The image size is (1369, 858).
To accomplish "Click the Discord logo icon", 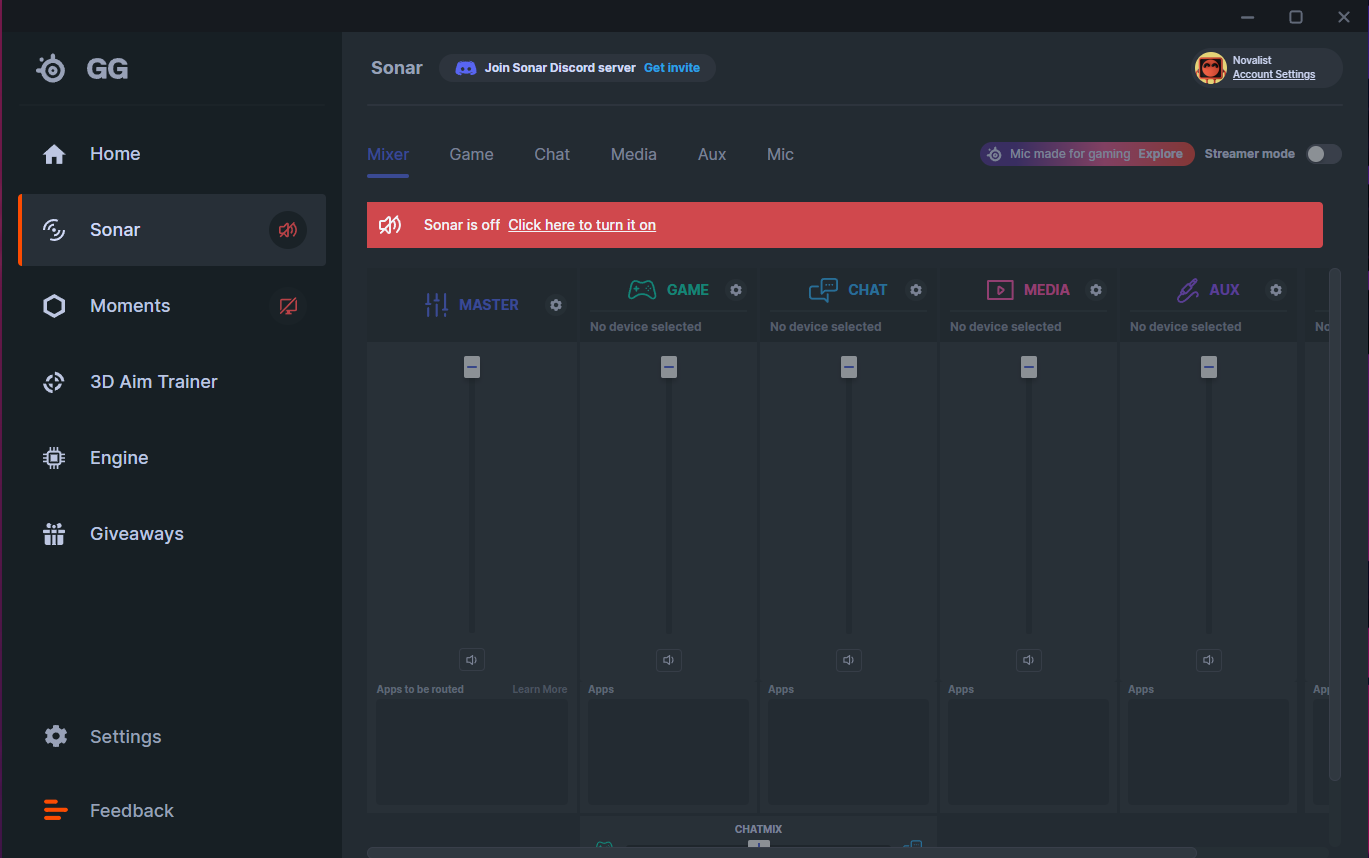I will coord(466,68).
